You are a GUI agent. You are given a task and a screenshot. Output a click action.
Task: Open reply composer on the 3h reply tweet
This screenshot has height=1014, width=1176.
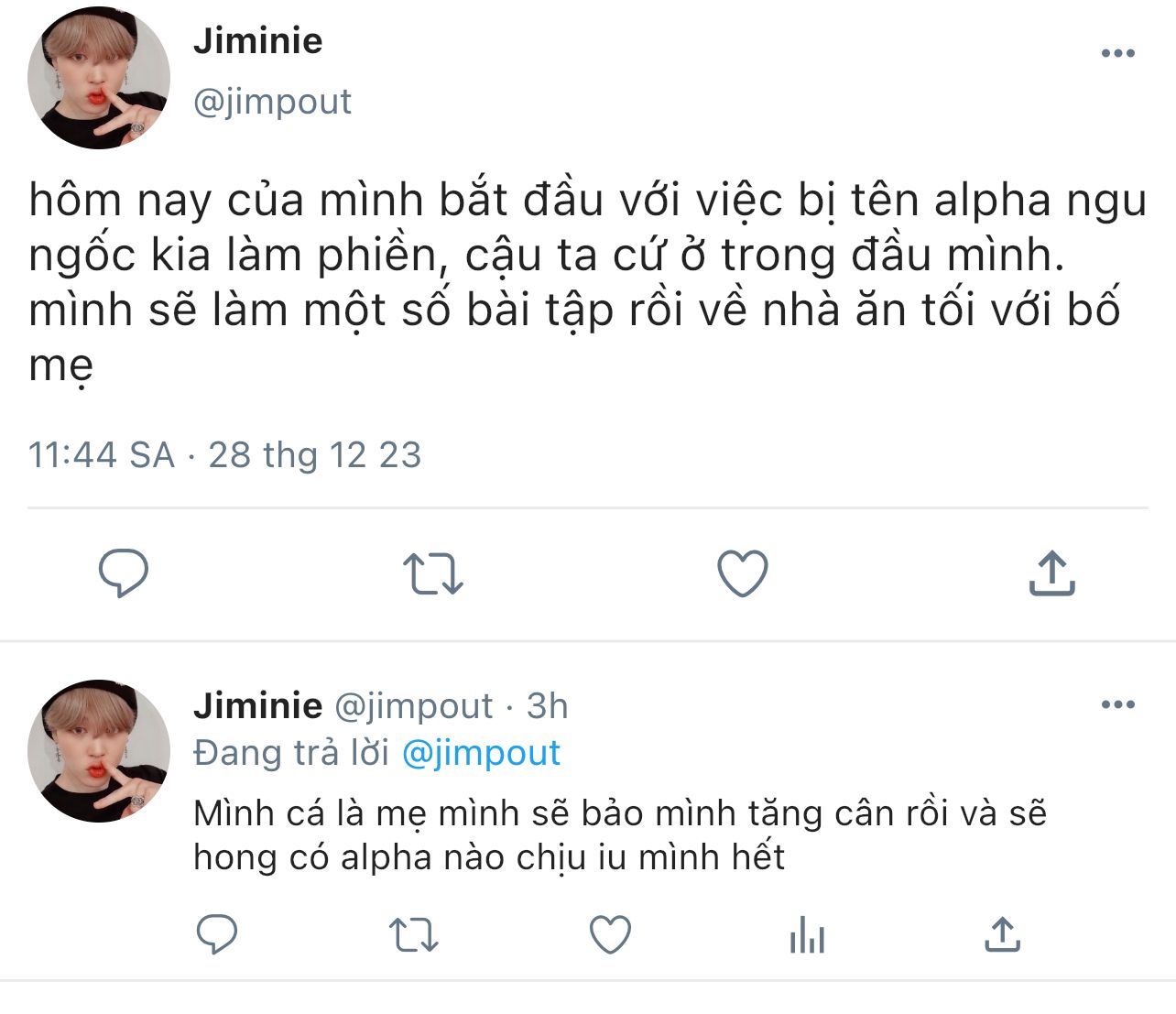(x=217, y=935)
